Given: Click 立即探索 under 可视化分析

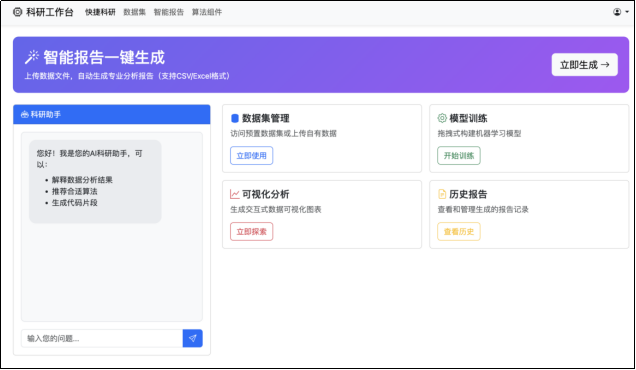Looking at the screenshot, I should (x=251, y=232).
